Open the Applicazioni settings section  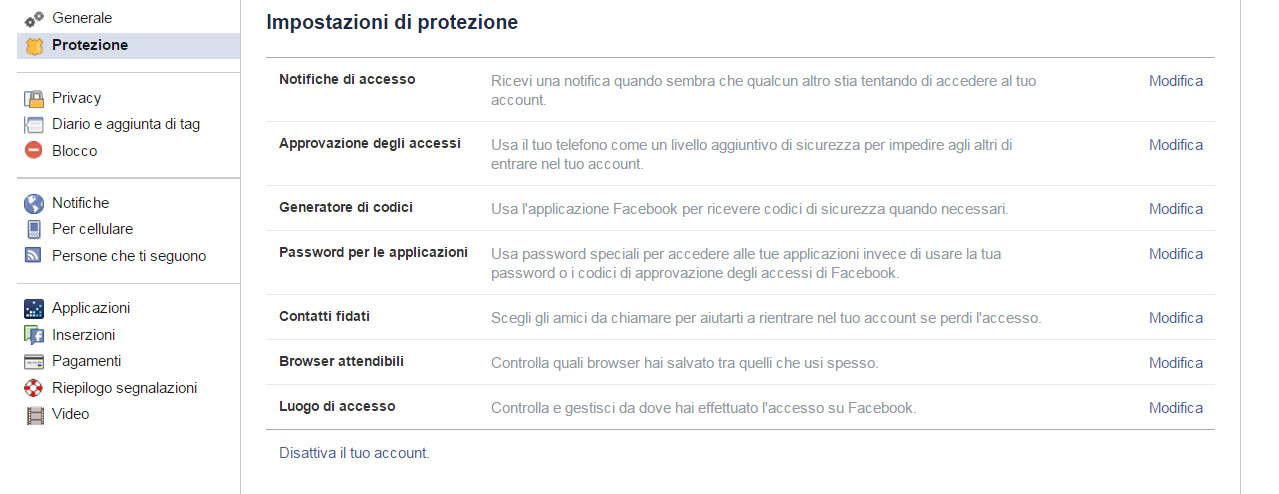click(x=91, y=308)
